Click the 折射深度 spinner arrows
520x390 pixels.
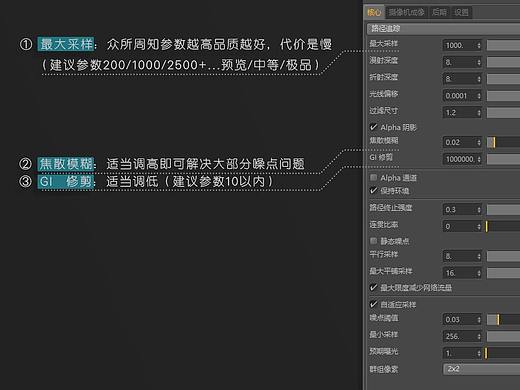pos(479,79)
